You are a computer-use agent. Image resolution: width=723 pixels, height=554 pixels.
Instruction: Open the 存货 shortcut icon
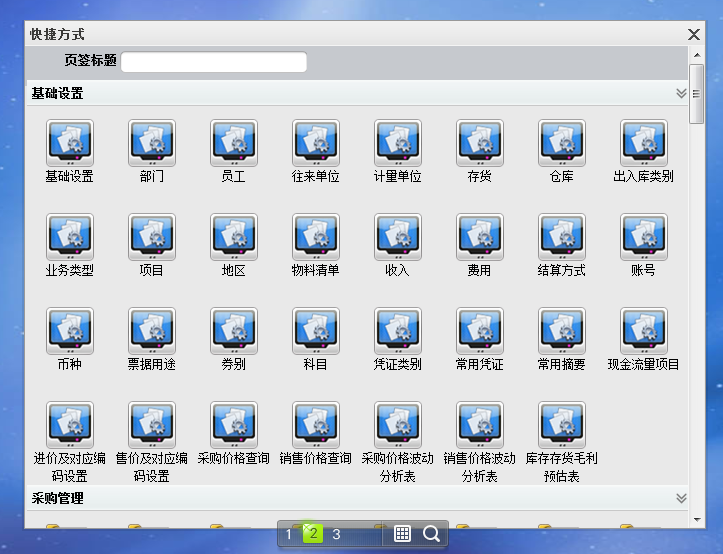click(x=480, y=143)
